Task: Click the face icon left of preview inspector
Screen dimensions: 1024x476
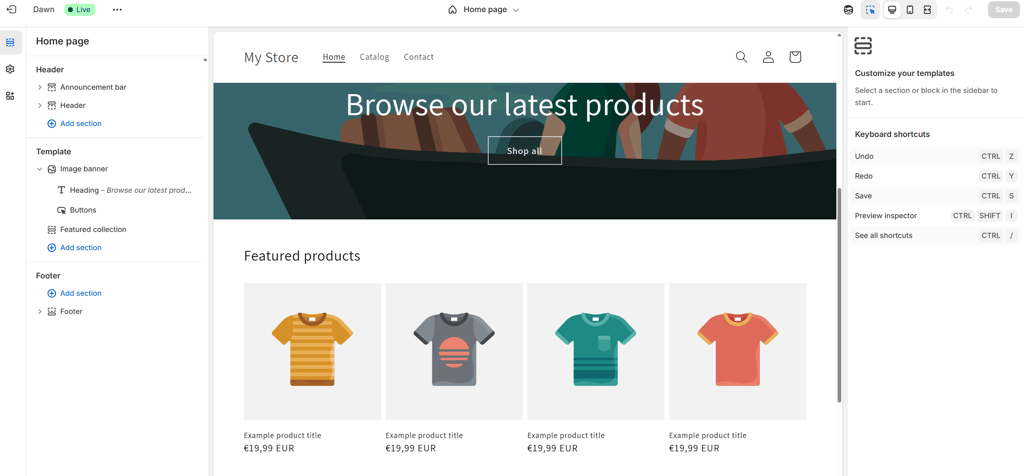Action: point(848,10)
